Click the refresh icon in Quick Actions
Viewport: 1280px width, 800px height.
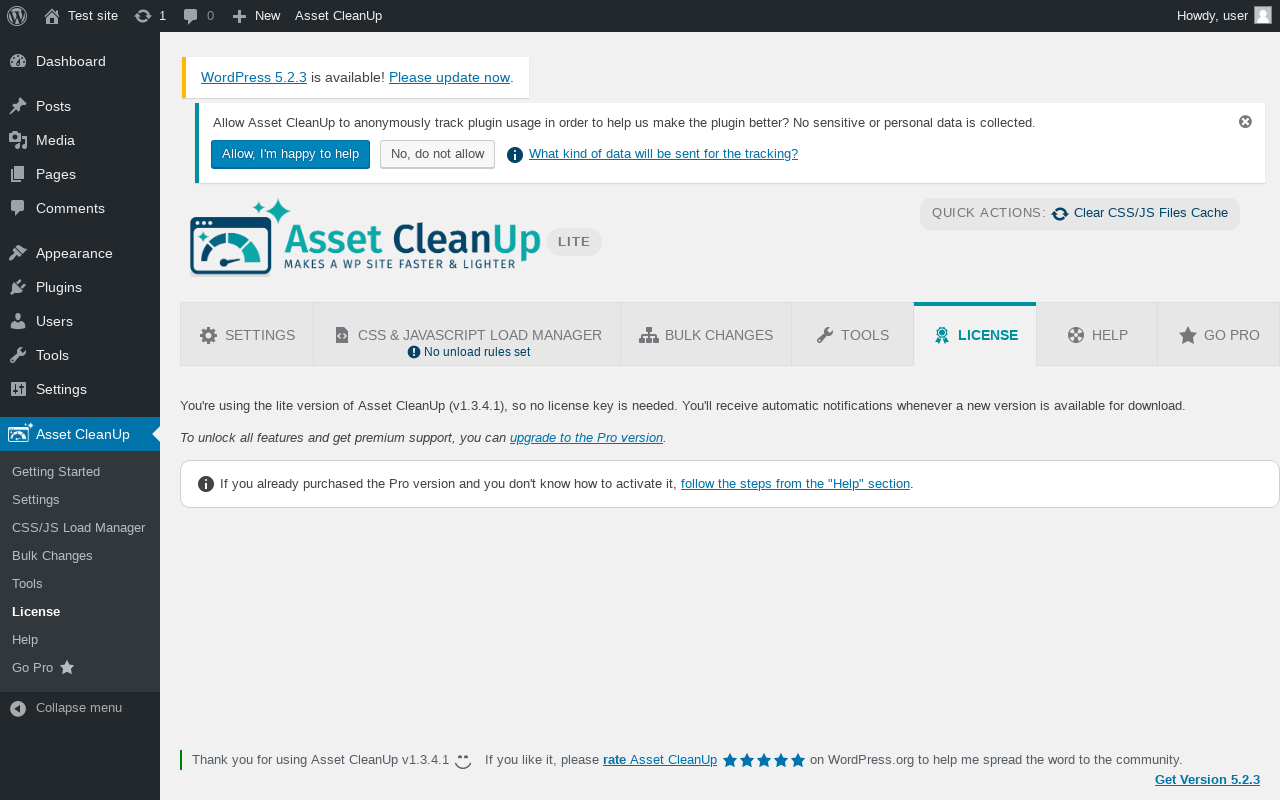pyautogui.click(x=1060, y=214)
